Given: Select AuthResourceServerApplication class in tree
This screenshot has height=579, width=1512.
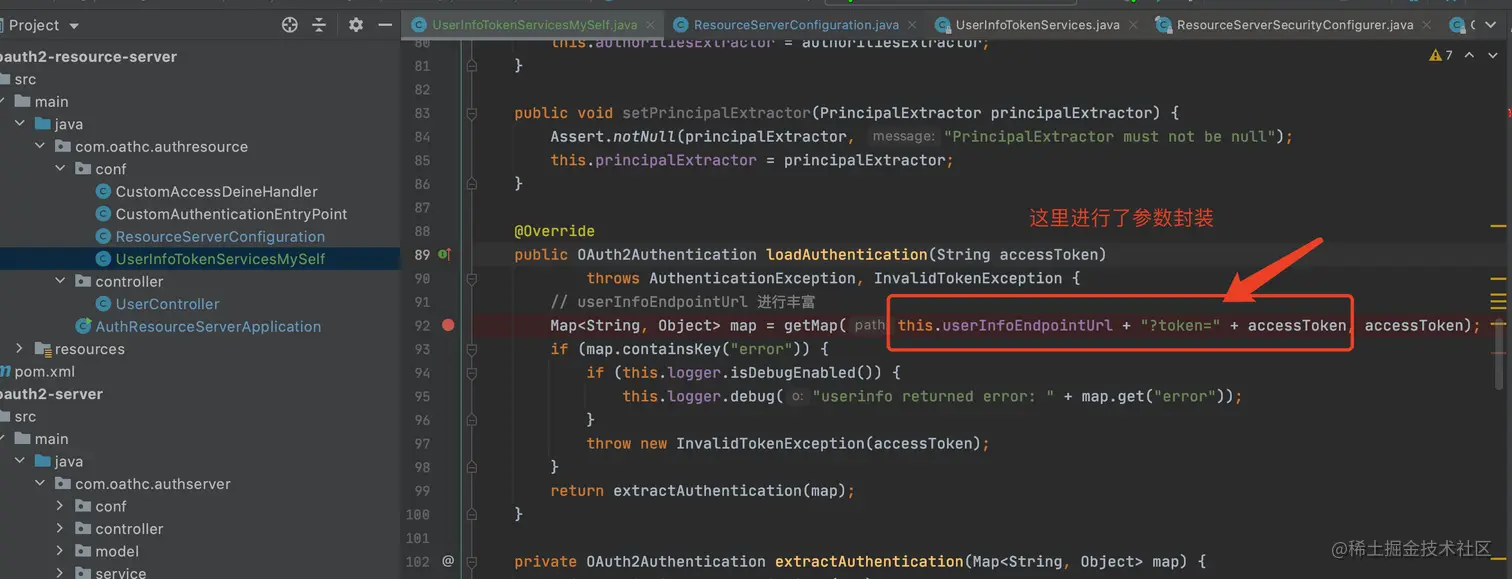Looking at the screenshot, I should 208,326.
